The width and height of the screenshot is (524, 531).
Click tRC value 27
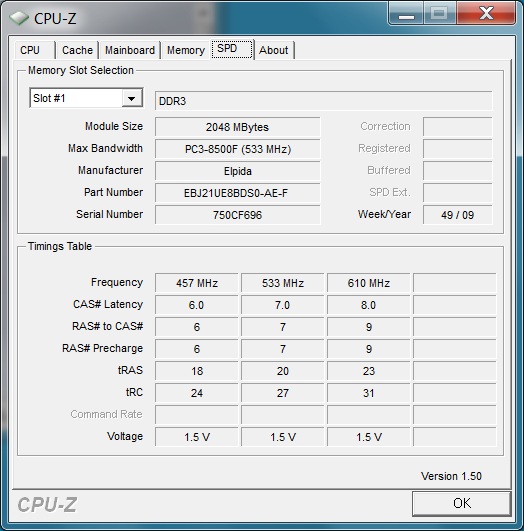pos(283,393)
